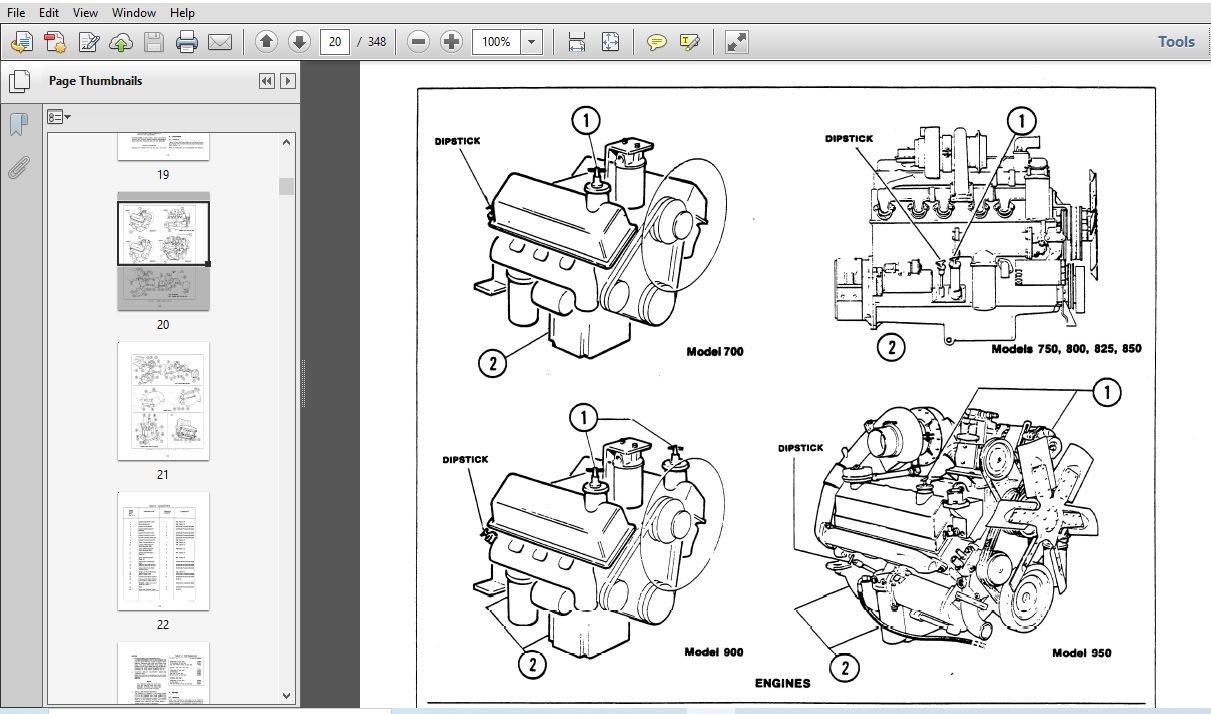Open the Tools pane
1211x714 pixels.
[x=1176, y=42]
